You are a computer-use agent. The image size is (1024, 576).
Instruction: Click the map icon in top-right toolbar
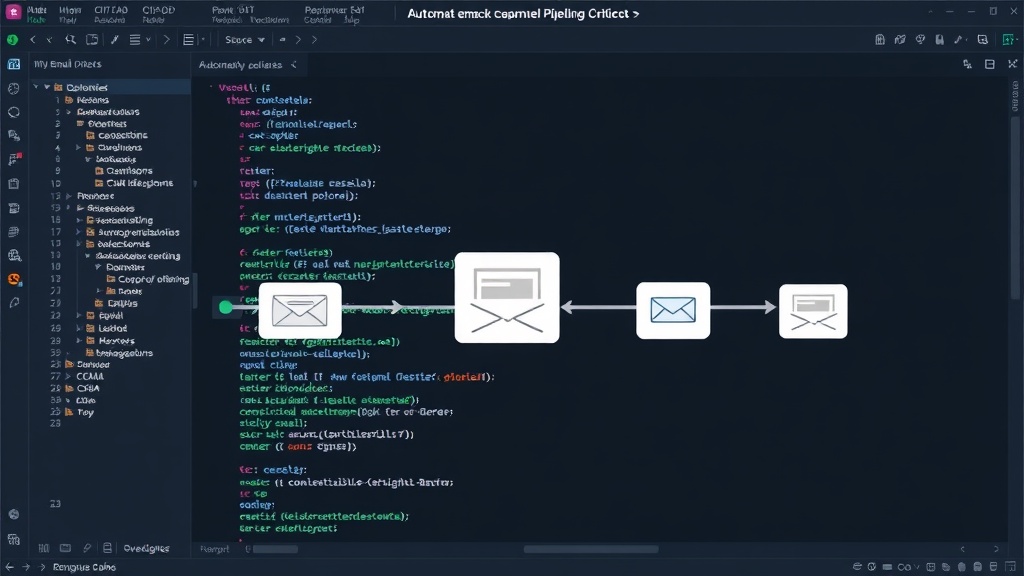[x=900, y=40]
